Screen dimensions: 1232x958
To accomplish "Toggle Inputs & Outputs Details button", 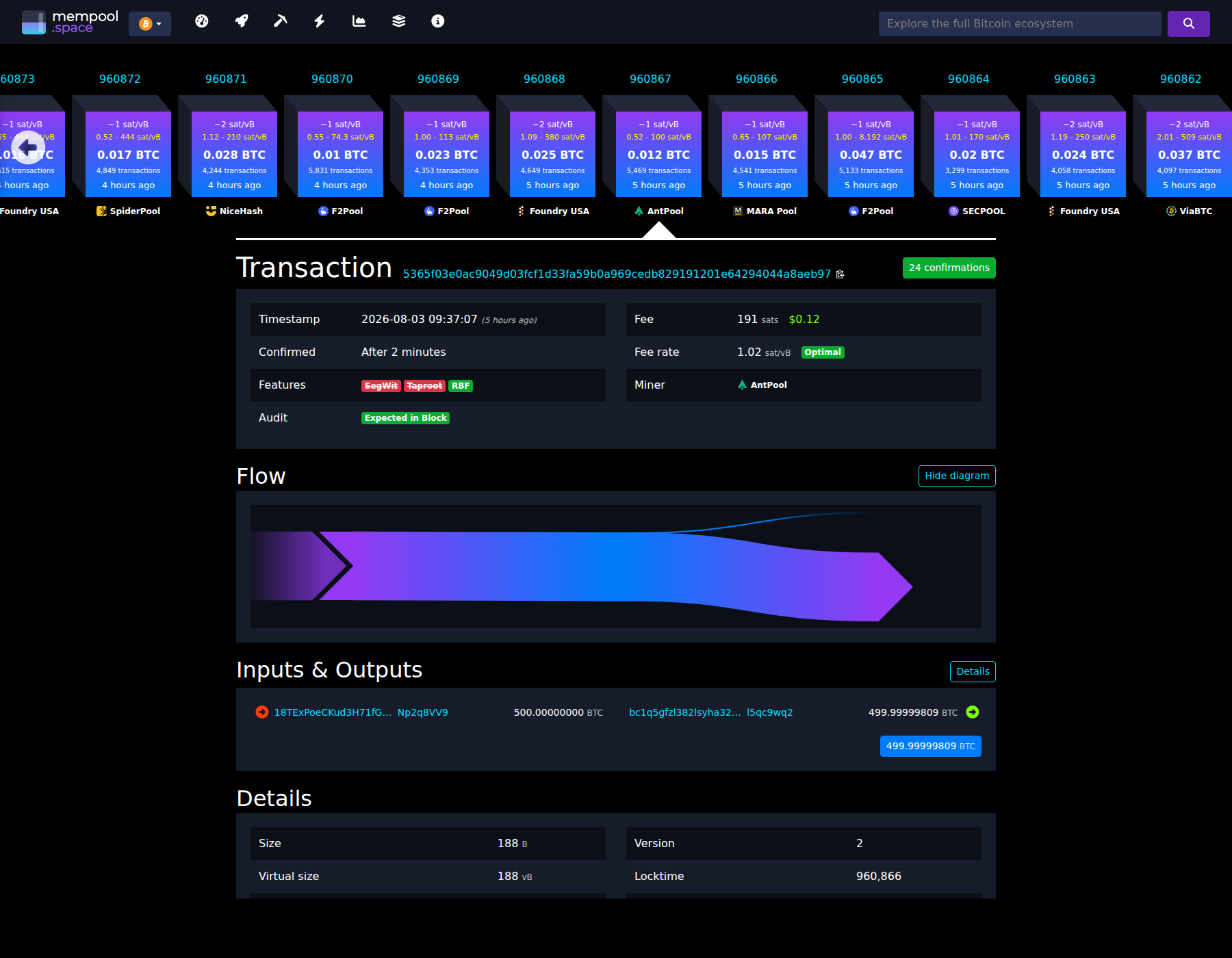I will click(973, 671).
